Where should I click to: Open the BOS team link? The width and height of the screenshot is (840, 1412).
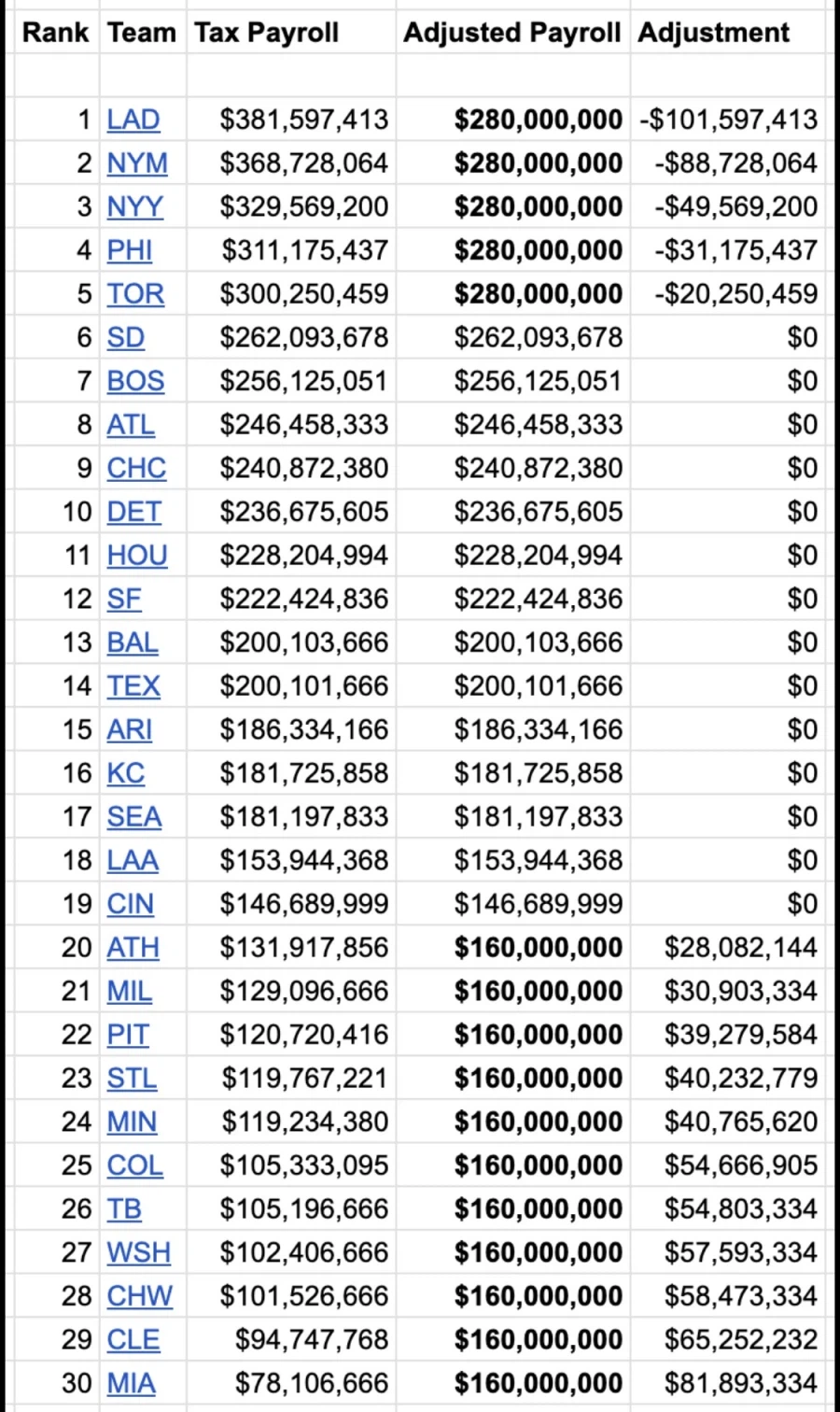[x=135, y=381]
